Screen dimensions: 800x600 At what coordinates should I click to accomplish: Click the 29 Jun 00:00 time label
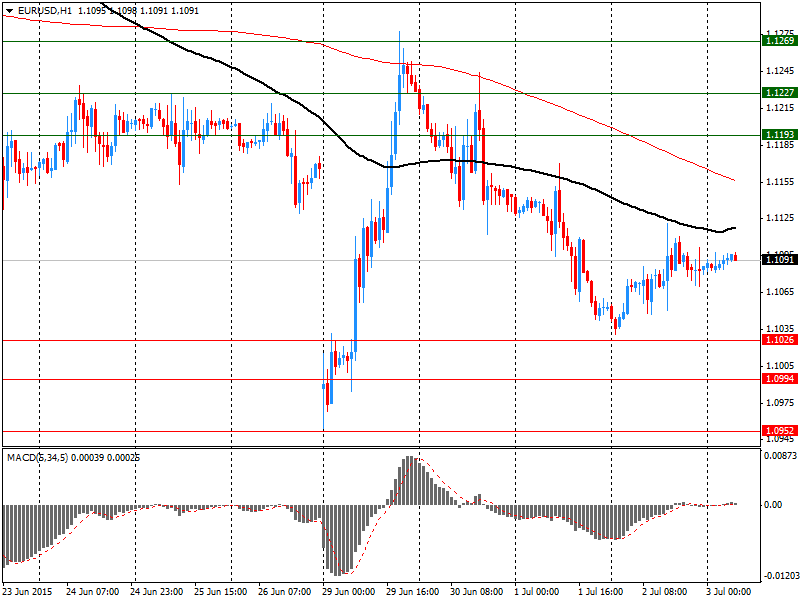pyautogui.click(x=349, y=592)
